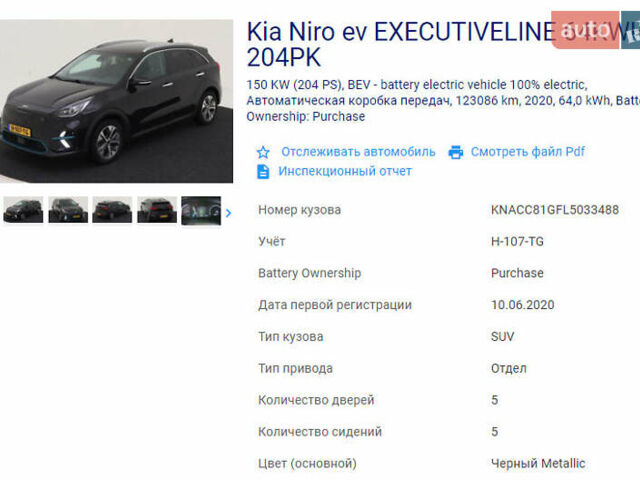
Task: Click the Черный Metallic color value
Action: click(538, 463)
